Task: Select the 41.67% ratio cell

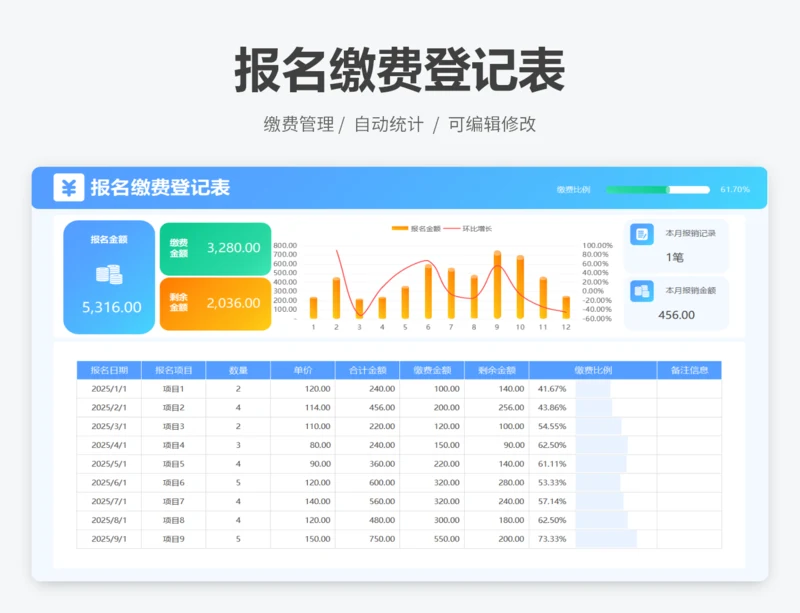Action: coord(593,389)
